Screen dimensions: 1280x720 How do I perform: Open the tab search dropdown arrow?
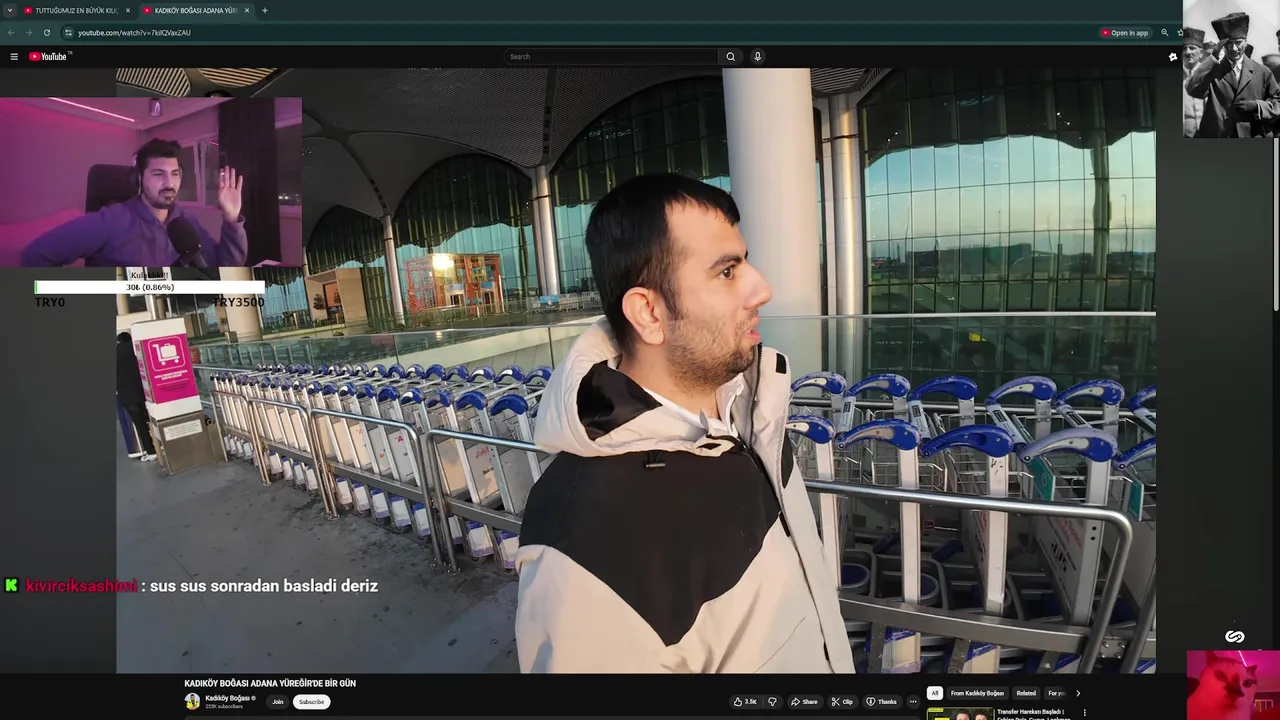pyautogui.click(x=10, y=10)
